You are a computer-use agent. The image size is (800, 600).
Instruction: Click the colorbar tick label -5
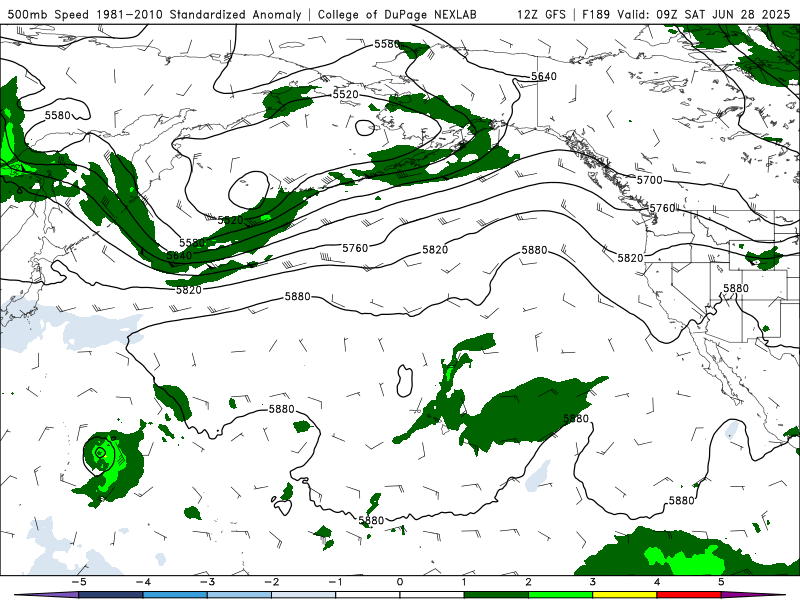tap(78, 582)
